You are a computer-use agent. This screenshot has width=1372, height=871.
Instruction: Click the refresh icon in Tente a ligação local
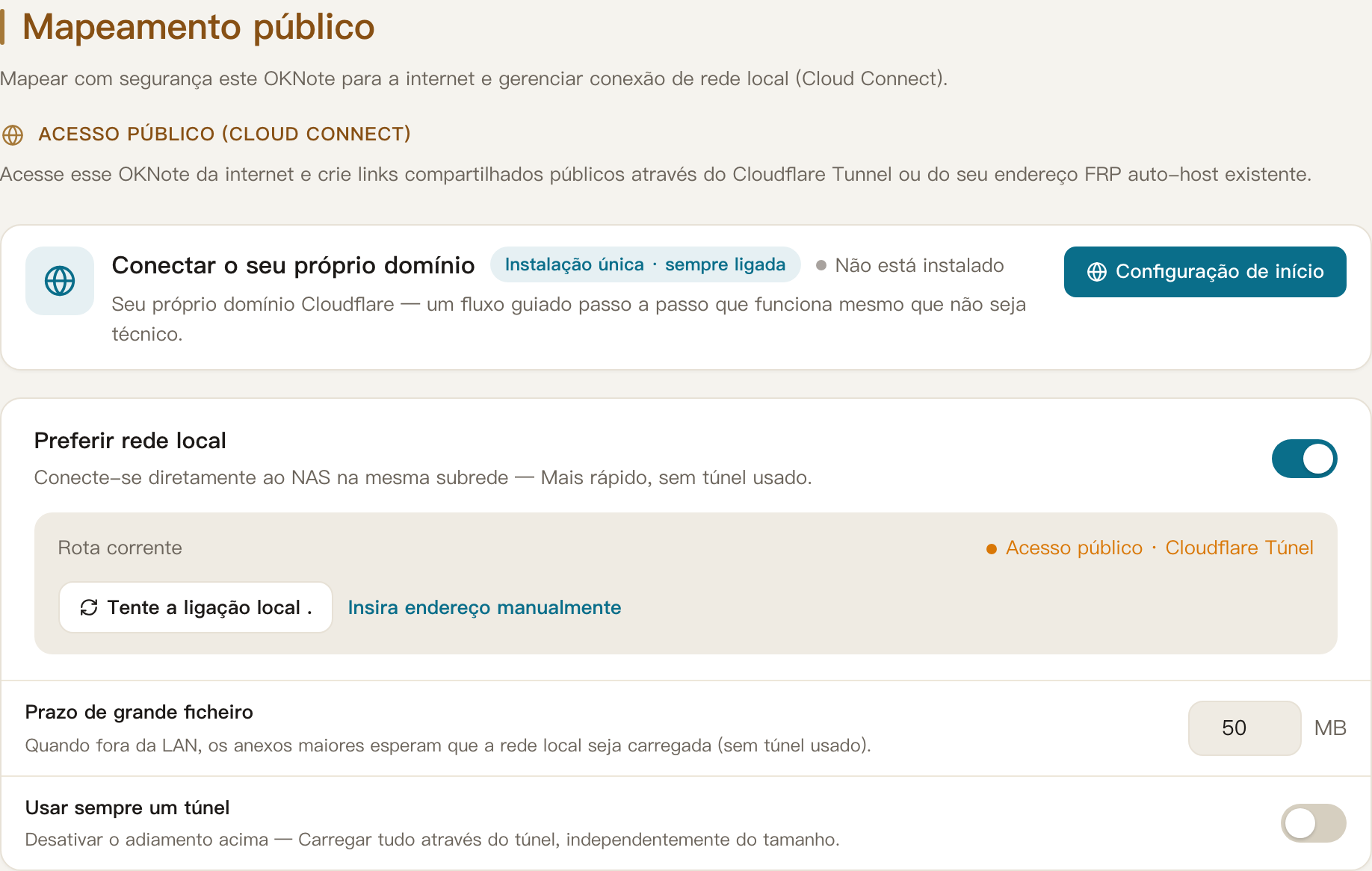(x=89, y=607)
